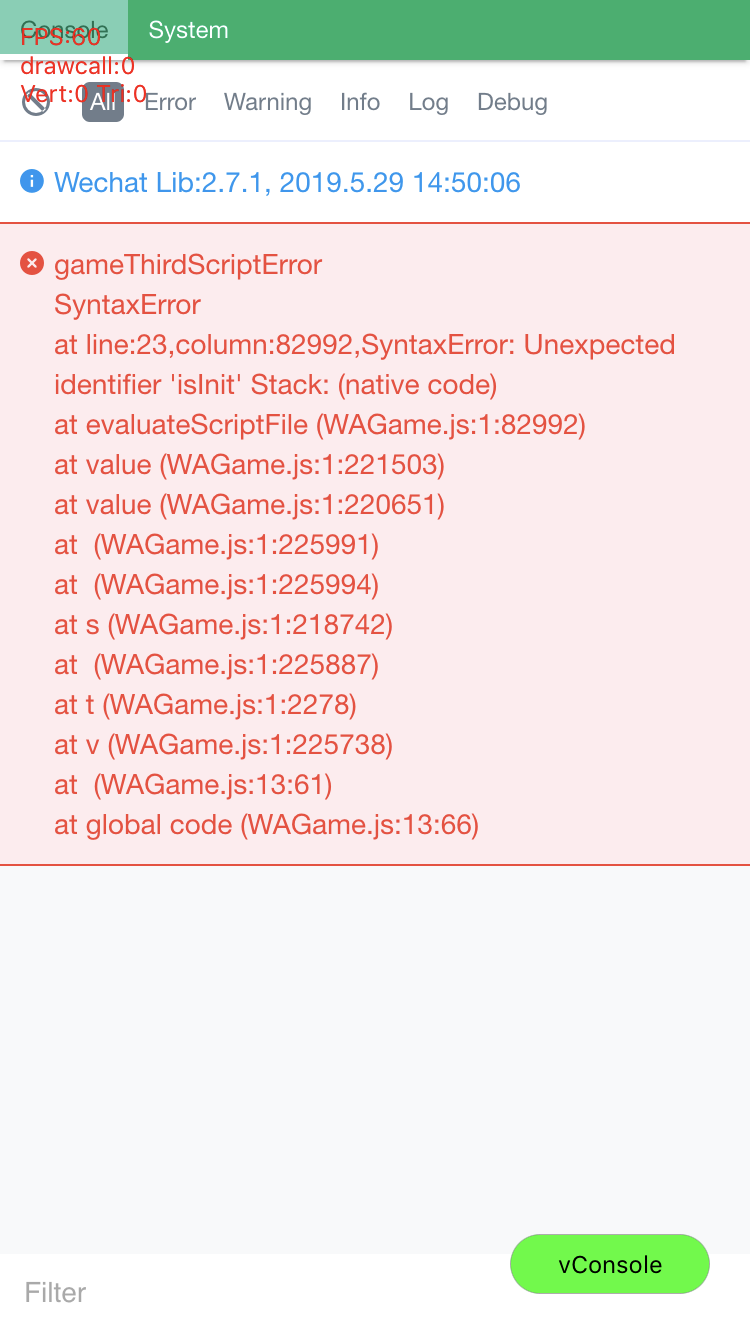
Task: Filter logs by Warning
Action: (x=267, y=102)
